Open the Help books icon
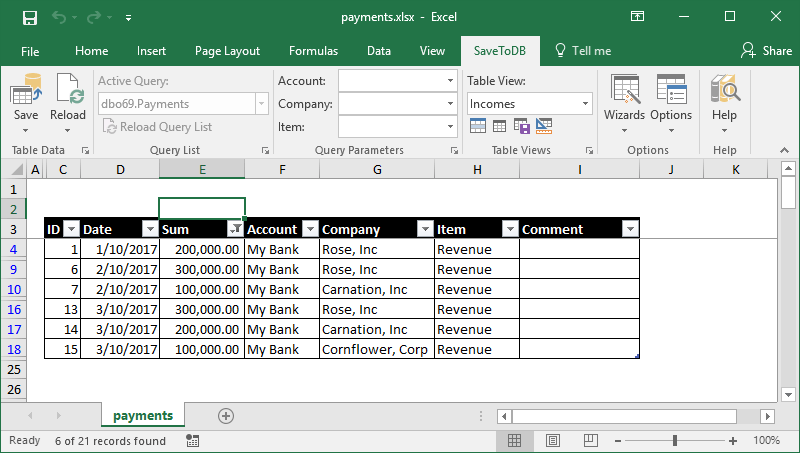 [724, 89]
